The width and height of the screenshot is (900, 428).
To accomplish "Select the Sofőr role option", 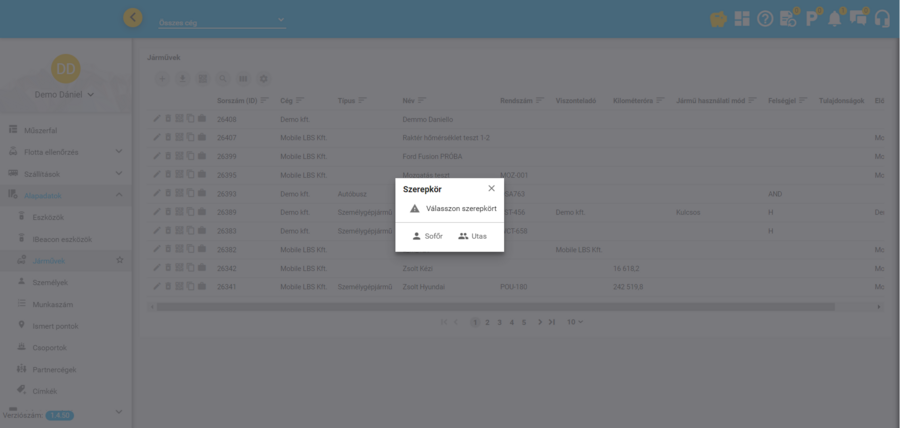I will click(427, 236).
